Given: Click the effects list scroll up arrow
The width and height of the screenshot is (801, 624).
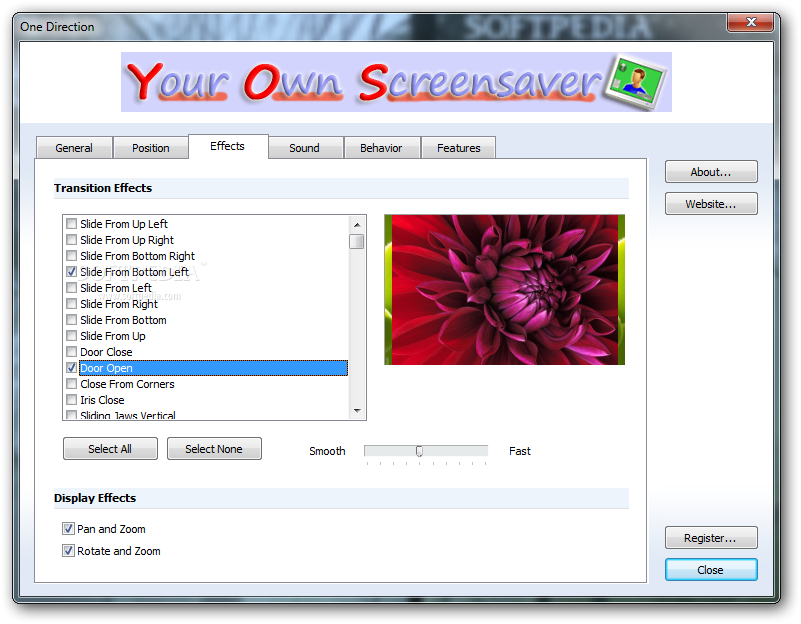Looking at the screenshot, I should point(357,225).
